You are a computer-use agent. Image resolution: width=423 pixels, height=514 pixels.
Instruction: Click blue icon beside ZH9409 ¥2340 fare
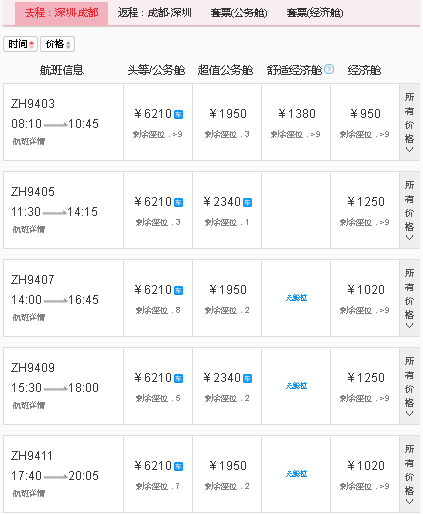point(247,378)
